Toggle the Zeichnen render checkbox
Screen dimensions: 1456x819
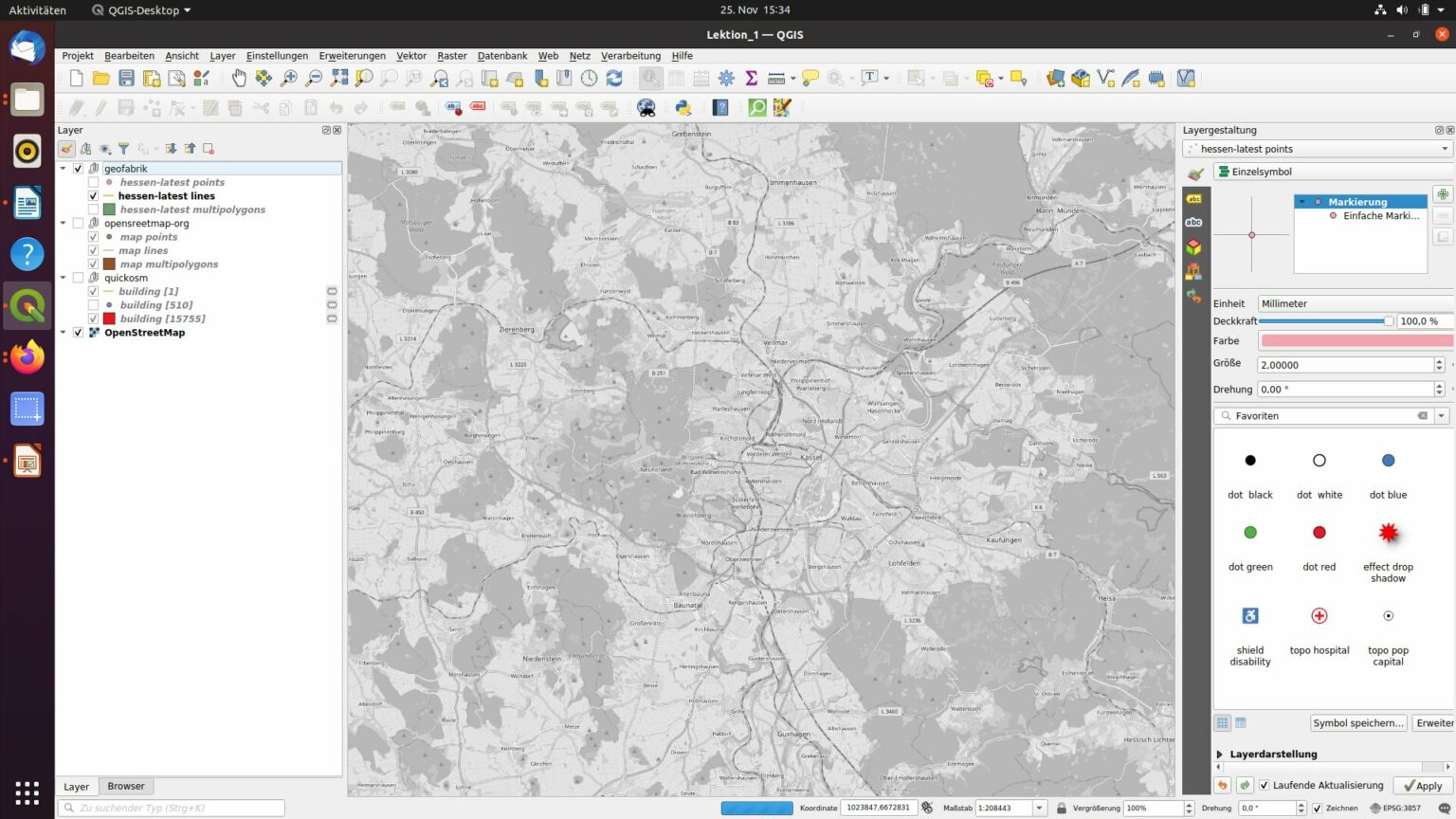click(x=1317, y=809)
